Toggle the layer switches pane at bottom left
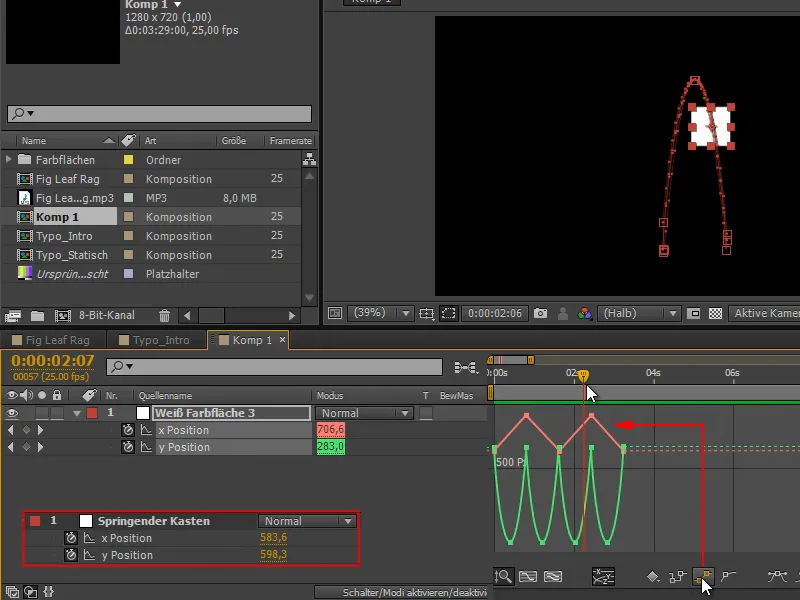 12,592
